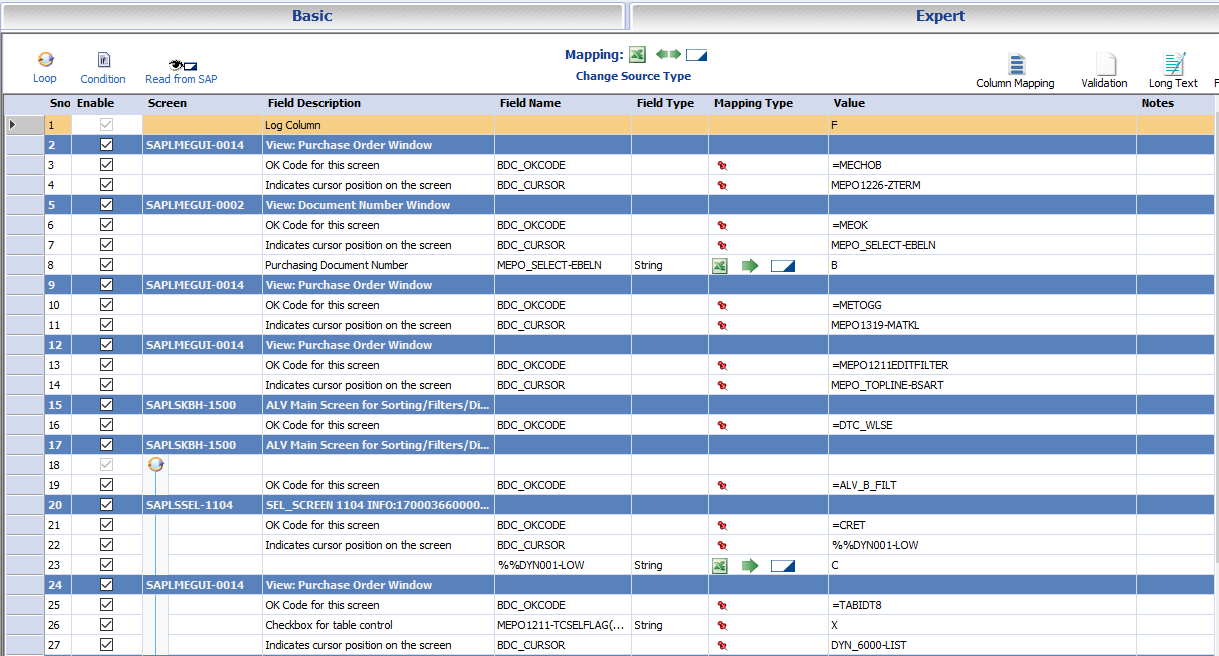
Task: Click the Validation toolbar icon
Action: coord(1104,66)
